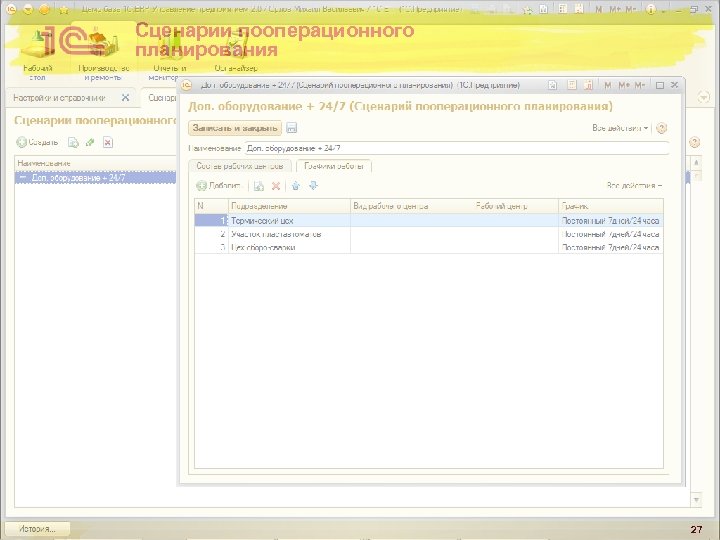The height and width of the screenshot is (540, 720).
Task: Click the График column header
Action: tap(611, 206)
